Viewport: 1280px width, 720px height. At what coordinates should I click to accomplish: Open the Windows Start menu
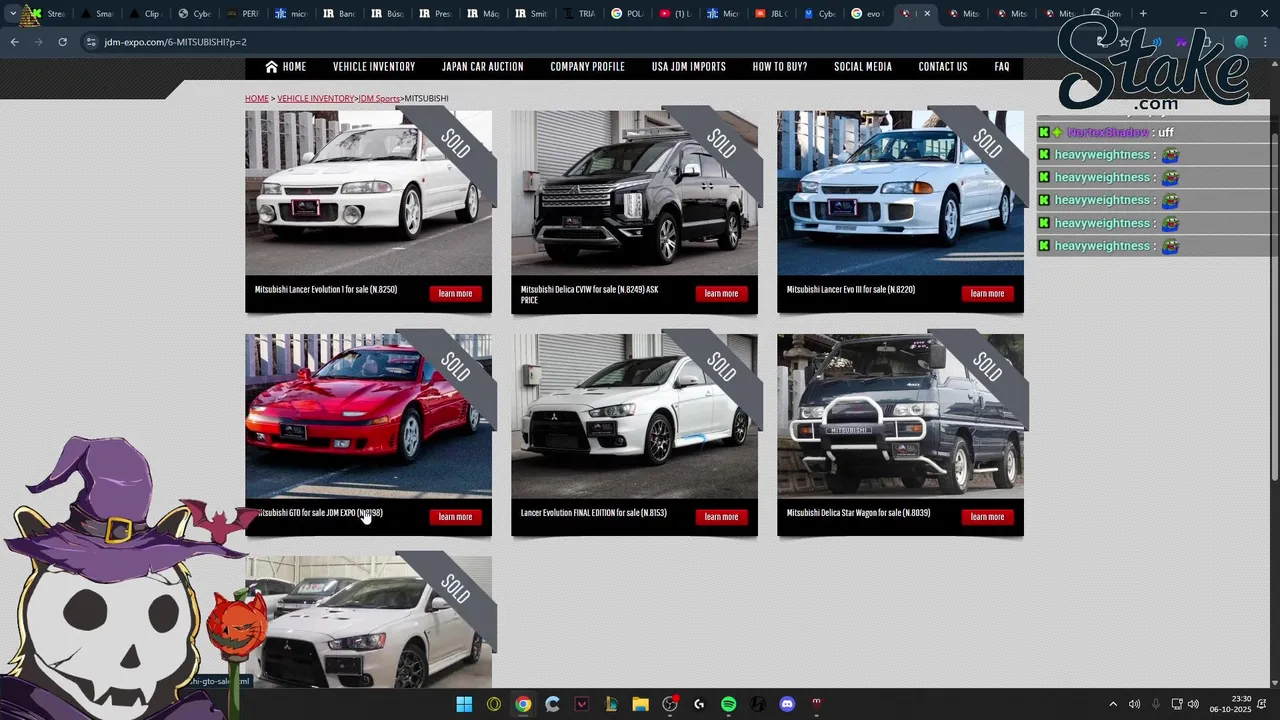464,704
